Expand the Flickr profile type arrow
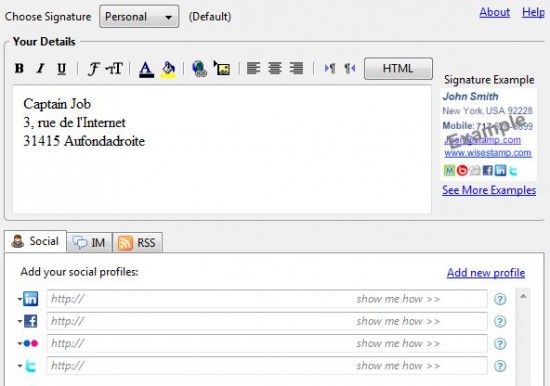This screenshot has height=386, width=550. click(20, 344)
